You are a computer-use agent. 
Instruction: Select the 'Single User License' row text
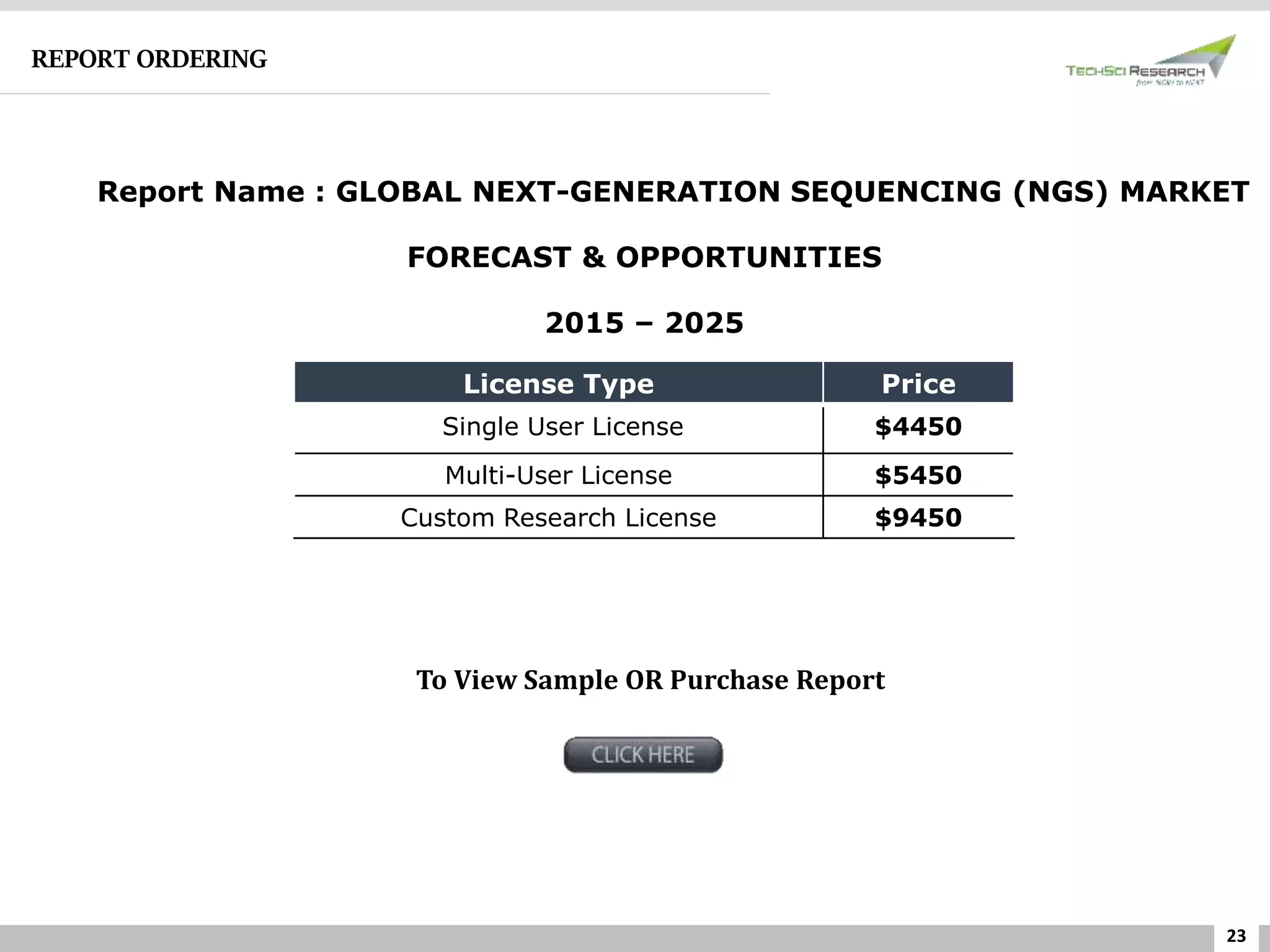tap(562, 426)
